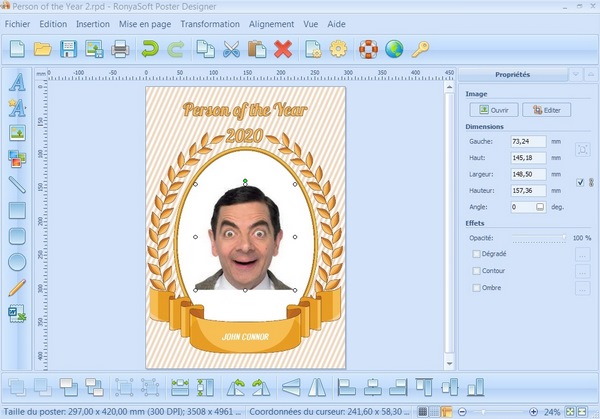The width and height of the screenshot is (600, 419).
Task: Expand the Propriétés panel dropdown arrow
Action: (576, 75)
